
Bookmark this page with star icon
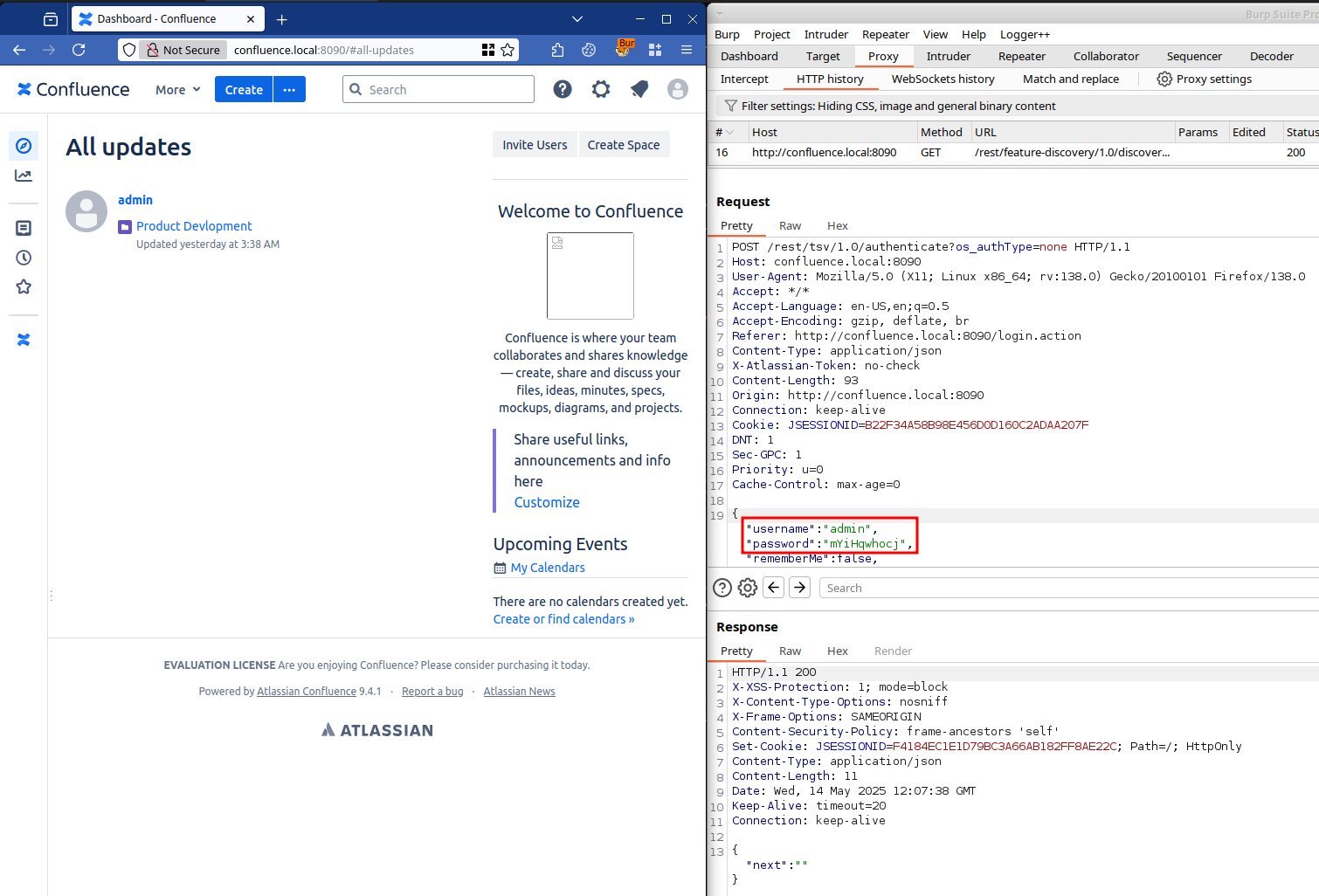tap(508, 50)
